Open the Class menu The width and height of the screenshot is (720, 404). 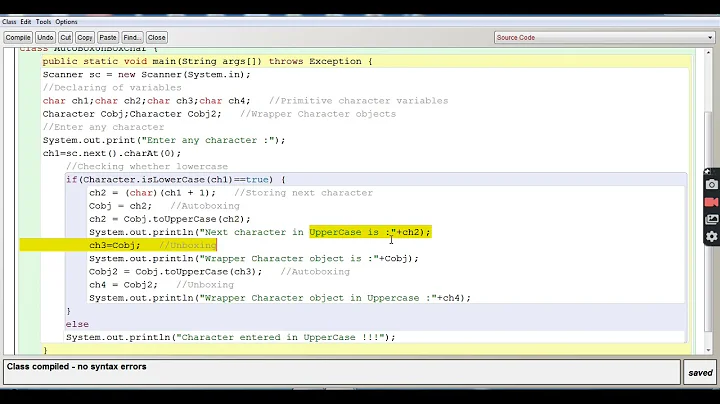[10, 21]
